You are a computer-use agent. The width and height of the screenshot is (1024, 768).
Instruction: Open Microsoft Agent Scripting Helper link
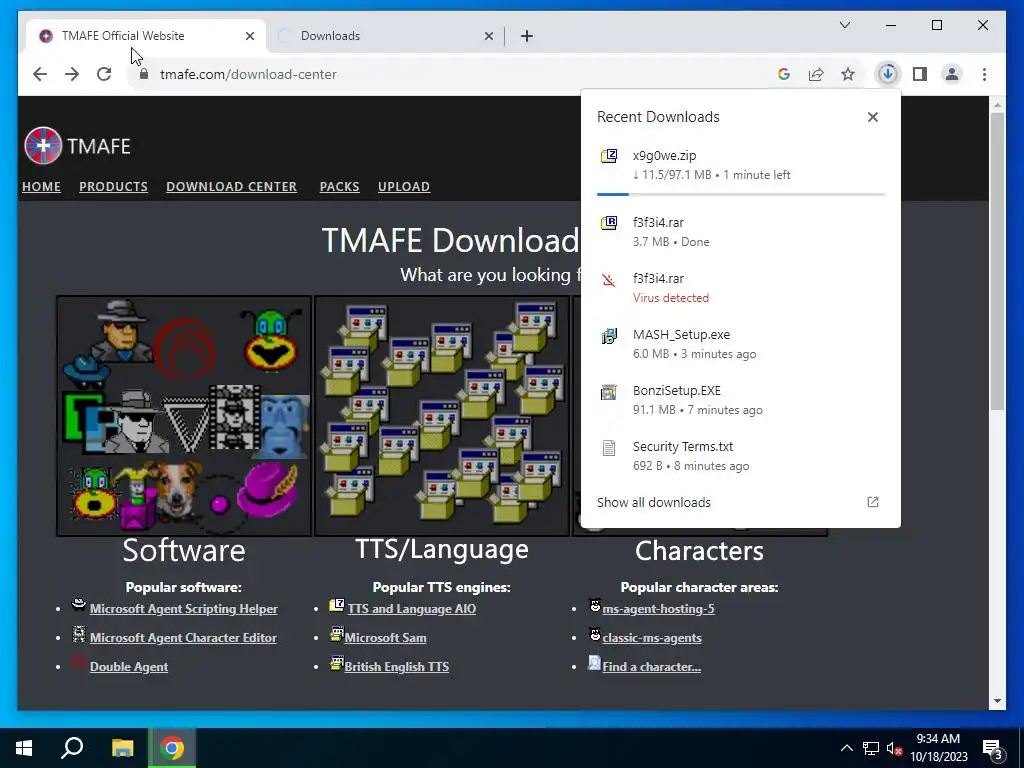tap(184, 609)
